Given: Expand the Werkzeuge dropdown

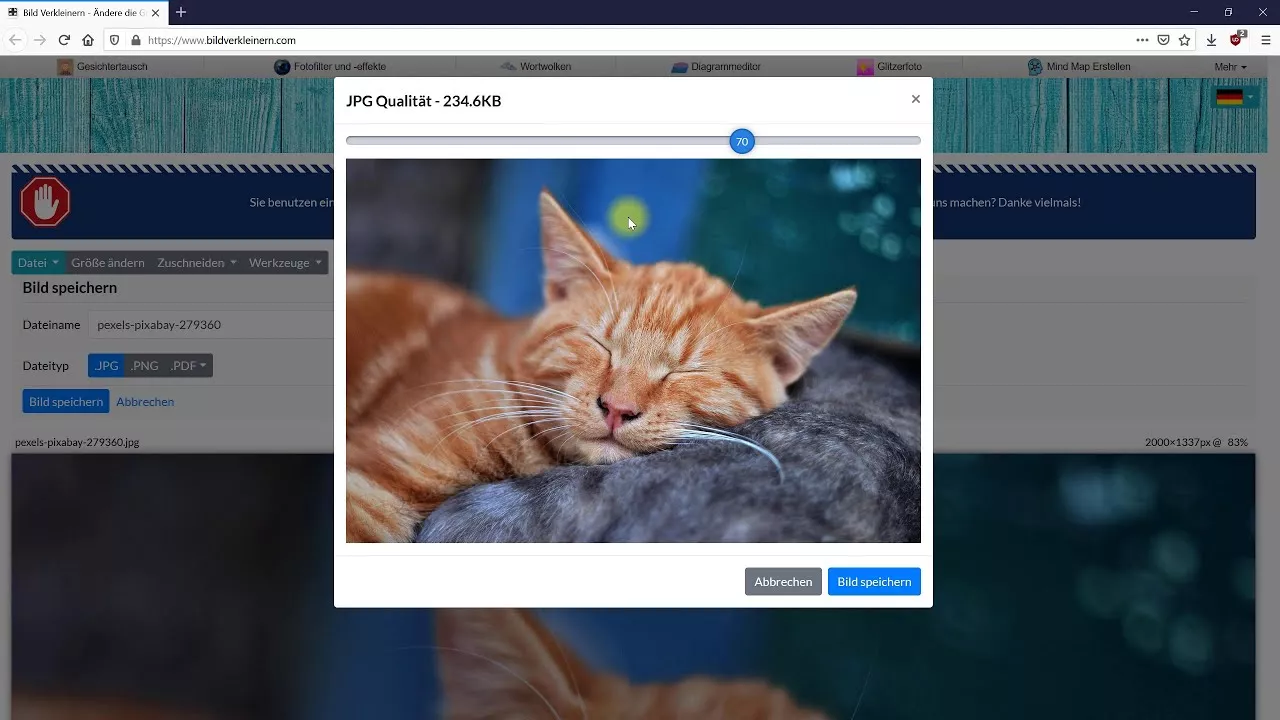Looking at the screenshot, I should pos(286,263).
